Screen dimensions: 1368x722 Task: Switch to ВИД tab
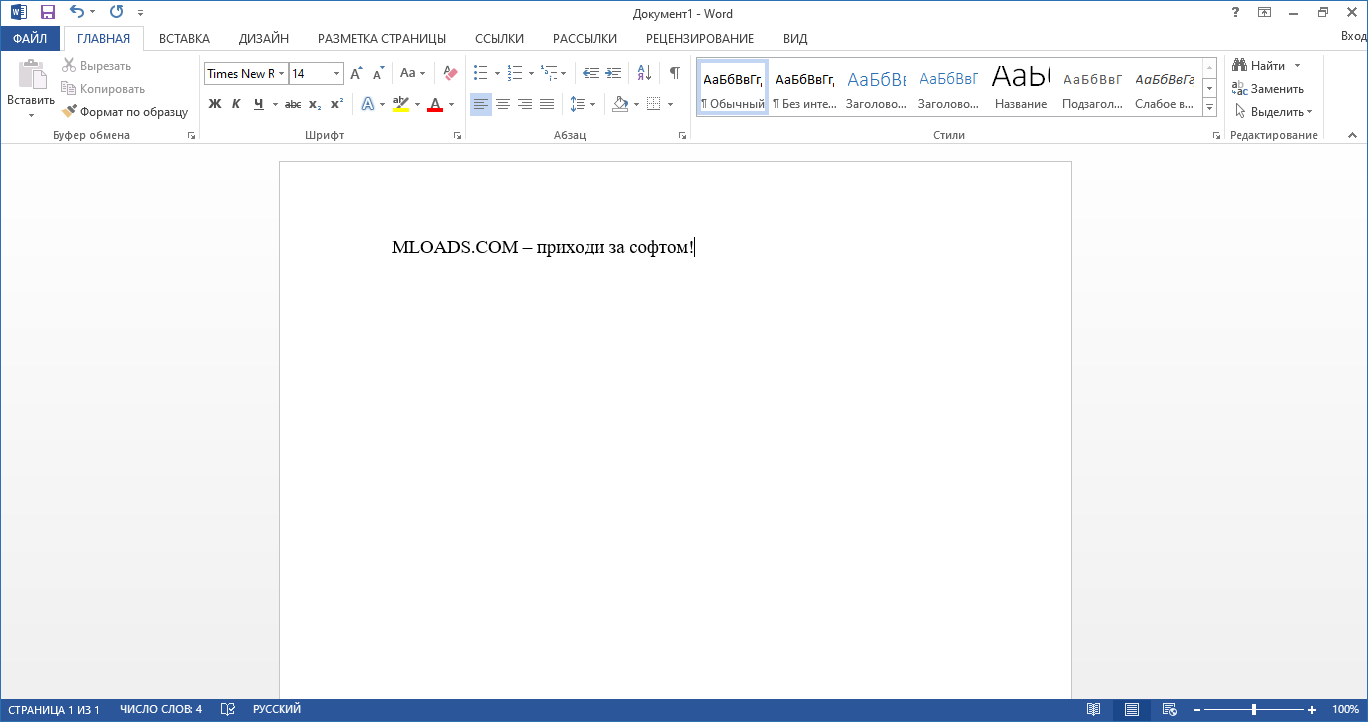pos(795,39)
